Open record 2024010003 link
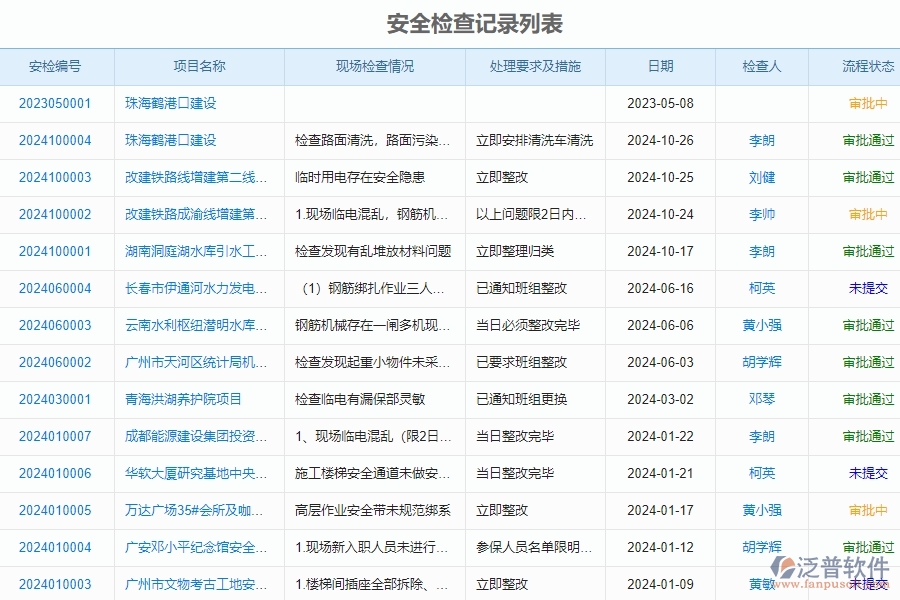900x600 pixels. (x=55, y=584)
